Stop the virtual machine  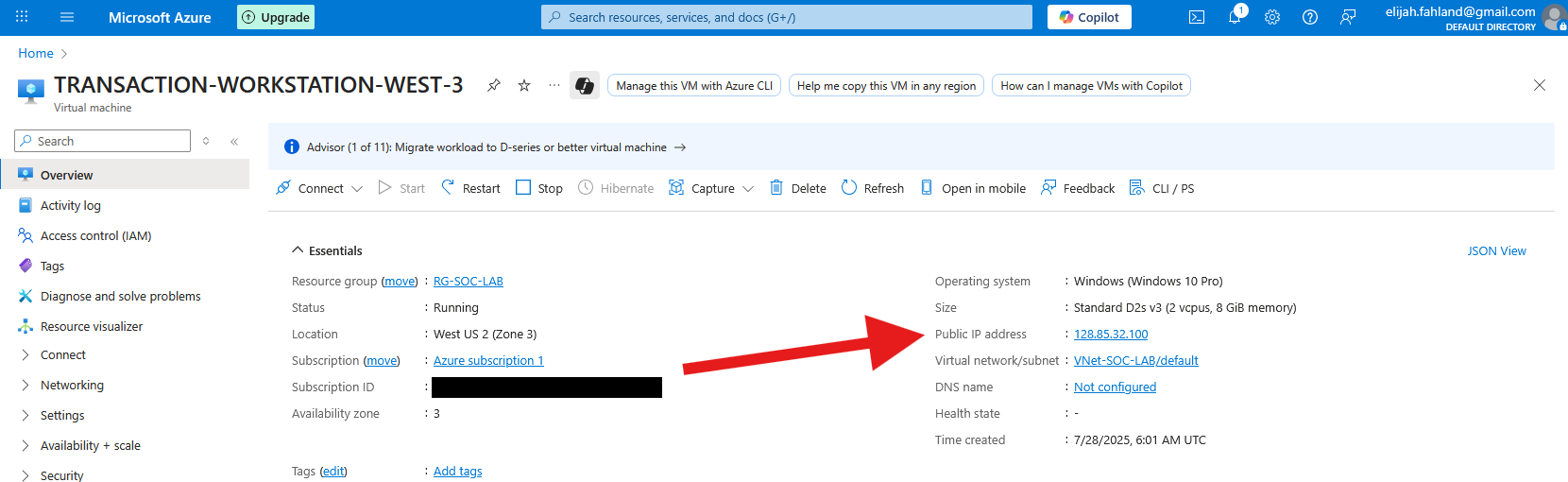pyautogui.click(x=539, y=188)
